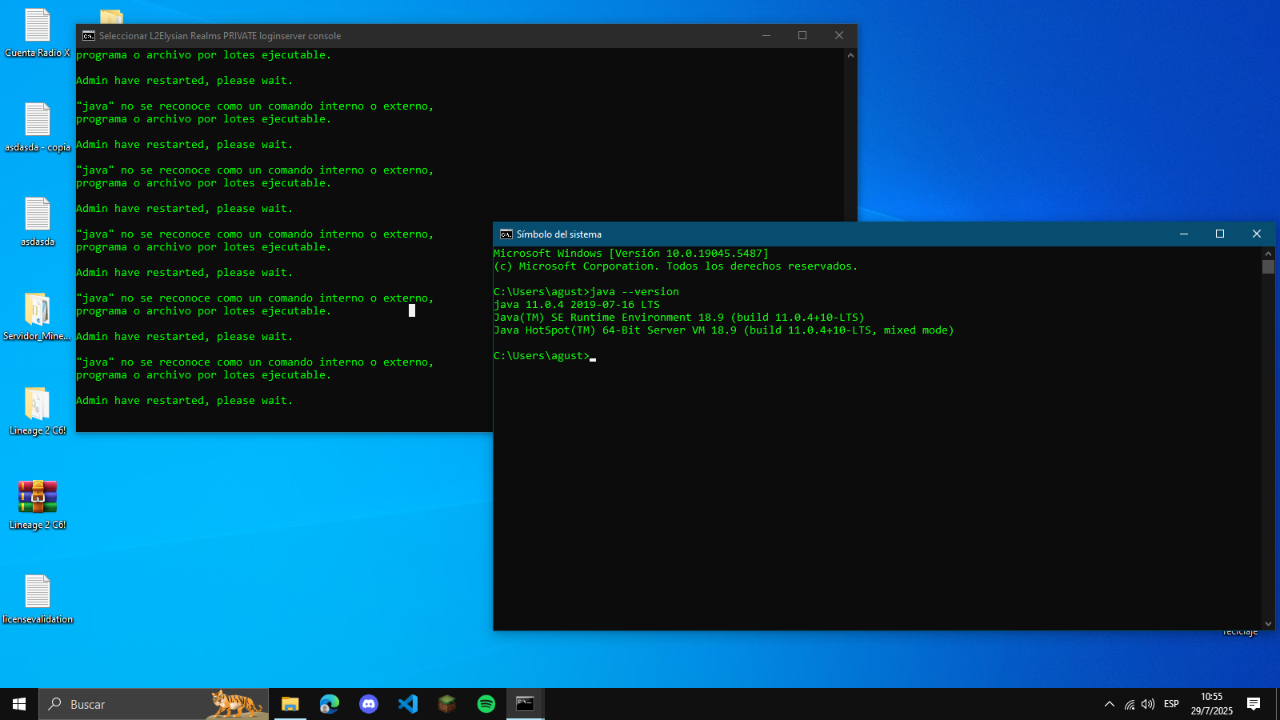Close the loginserver console window

[839, 36]
